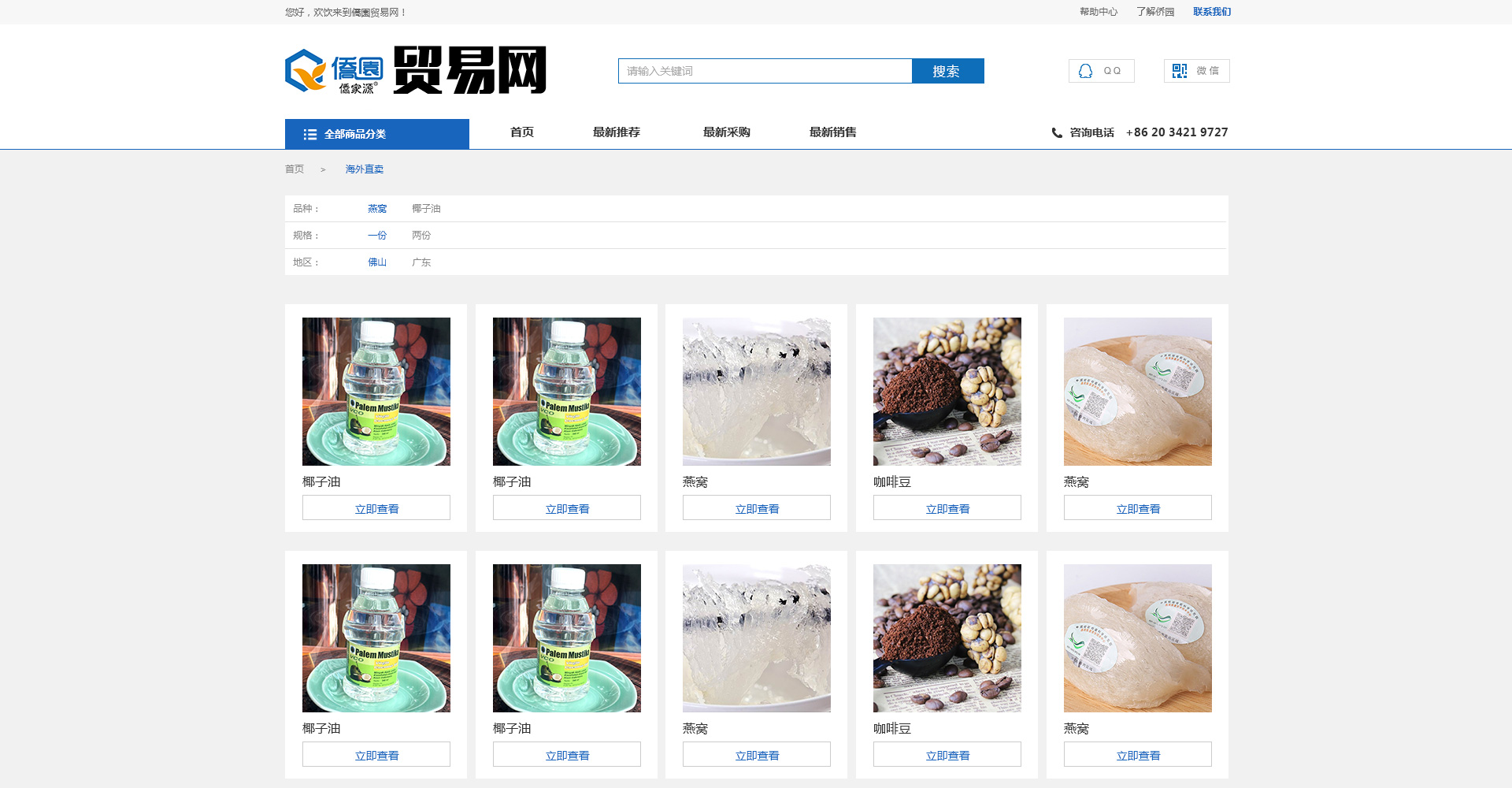Open the 最新采购 navigation item

726,132
